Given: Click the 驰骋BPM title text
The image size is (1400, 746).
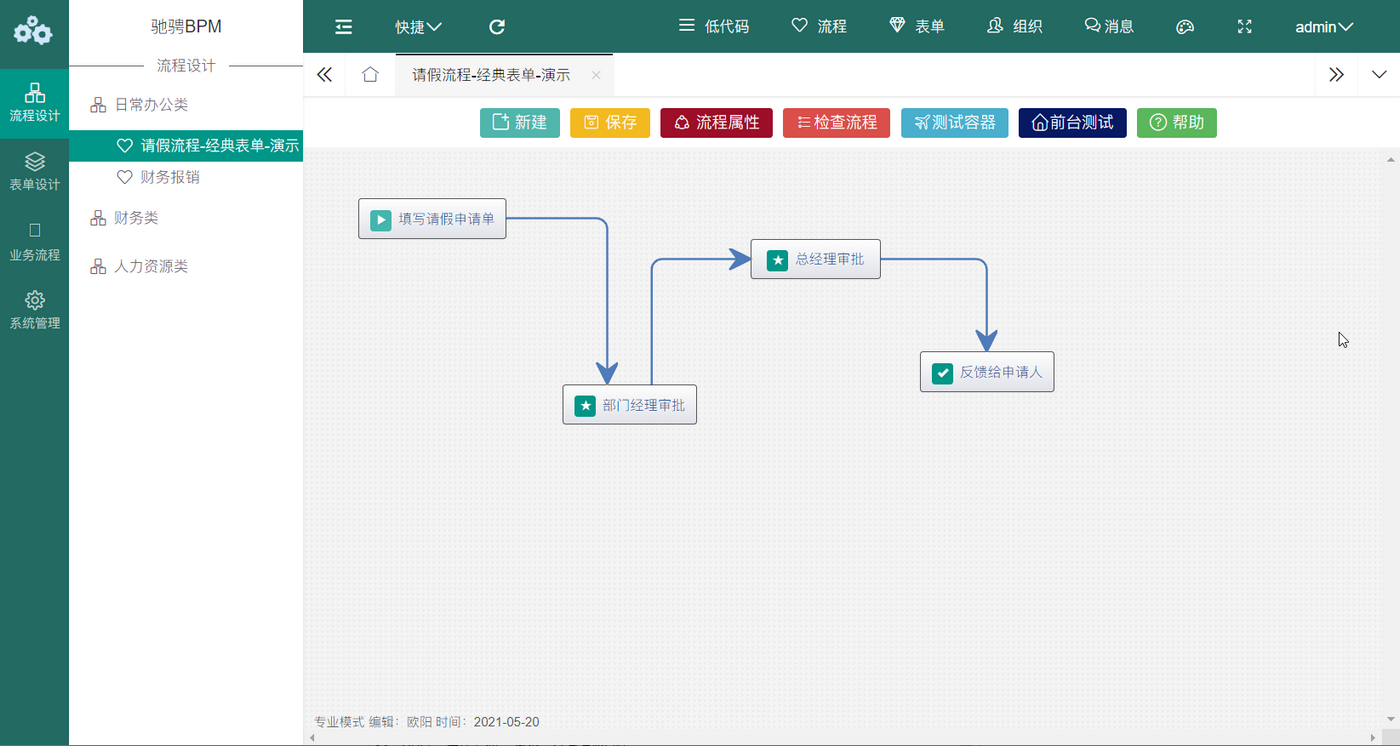Looking at the screenshot, I should (x=186, y=26).
